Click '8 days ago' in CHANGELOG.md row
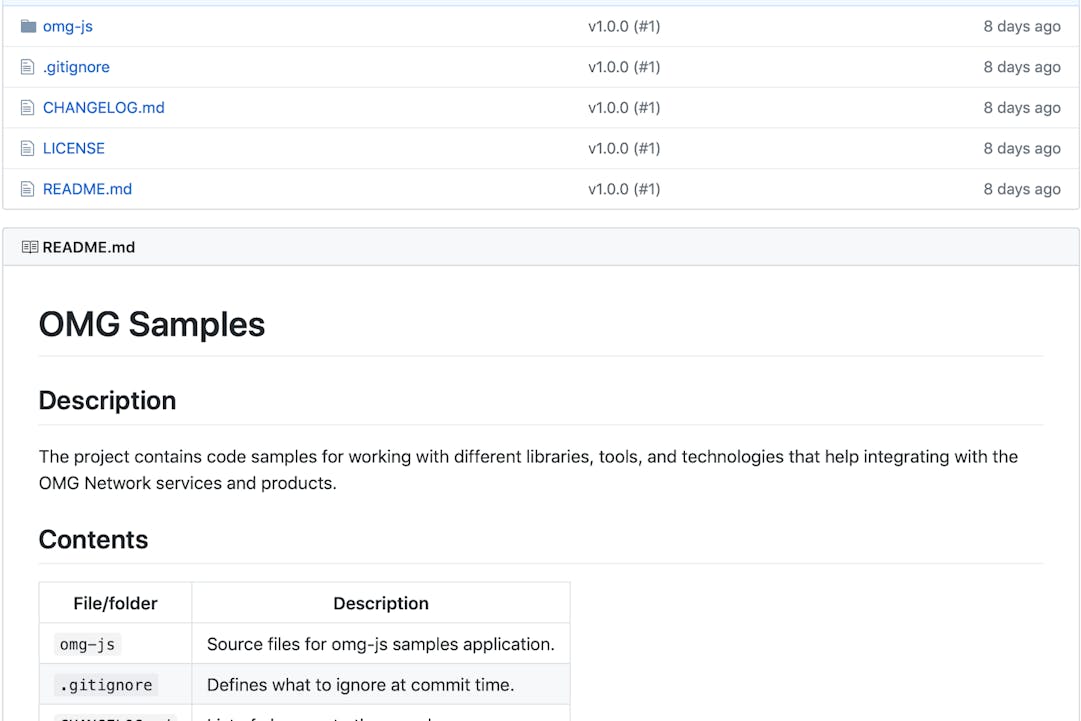Viewport: 1081px width, 721px height. [x=1022, y=108]
